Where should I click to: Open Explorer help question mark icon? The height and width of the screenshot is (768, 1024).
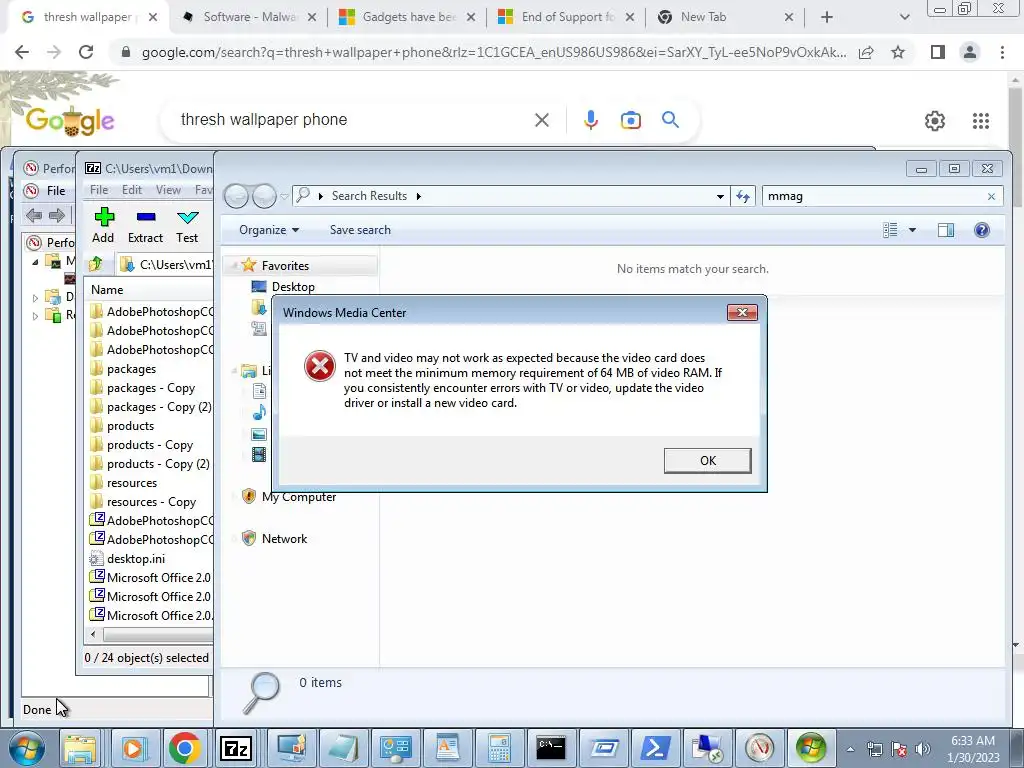coord(981,230)
